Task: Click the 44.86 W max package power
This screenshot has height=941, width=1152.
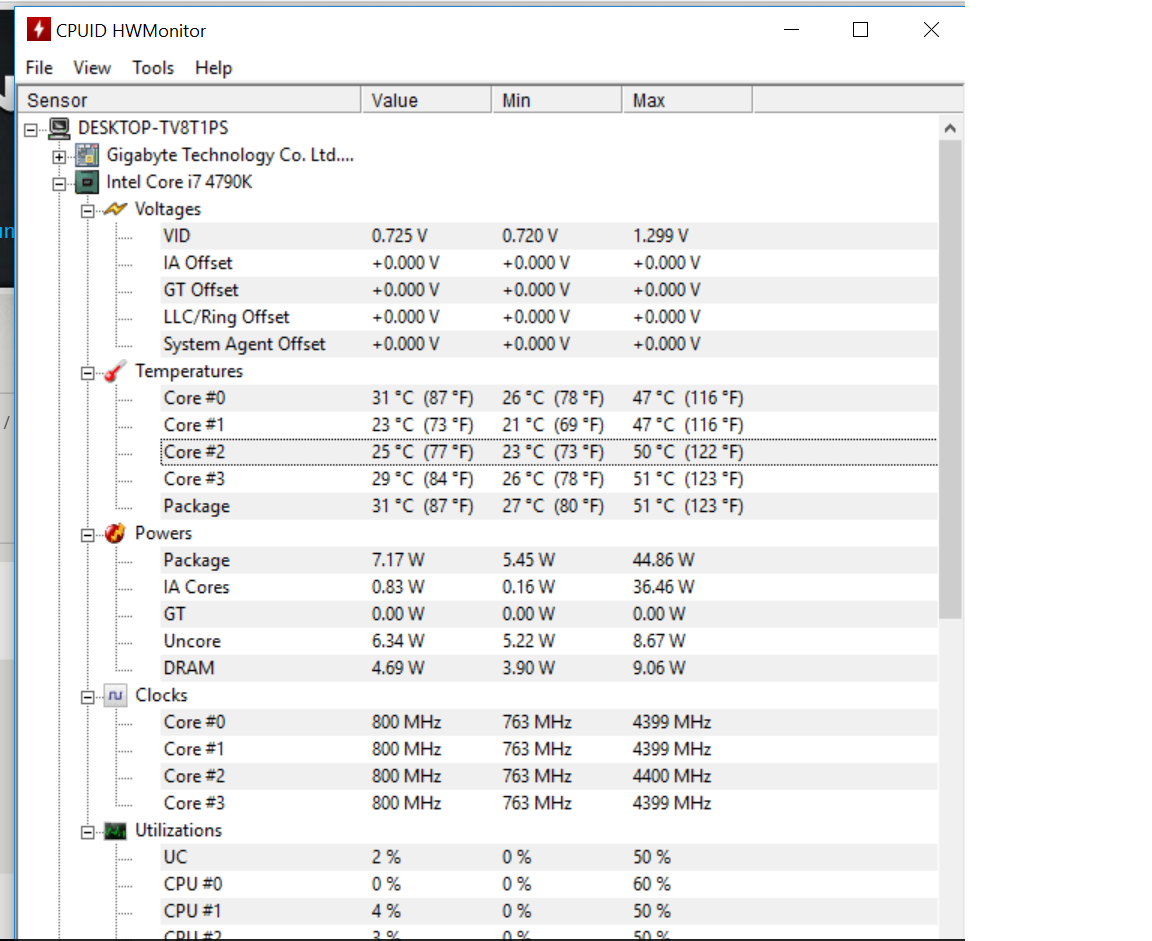Action: pyautogui.click(x=663, y=560)
